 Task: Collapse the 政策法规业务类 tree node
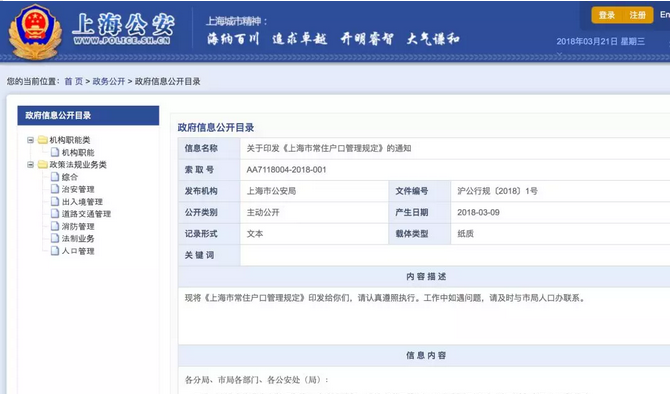tap(30, 165)
